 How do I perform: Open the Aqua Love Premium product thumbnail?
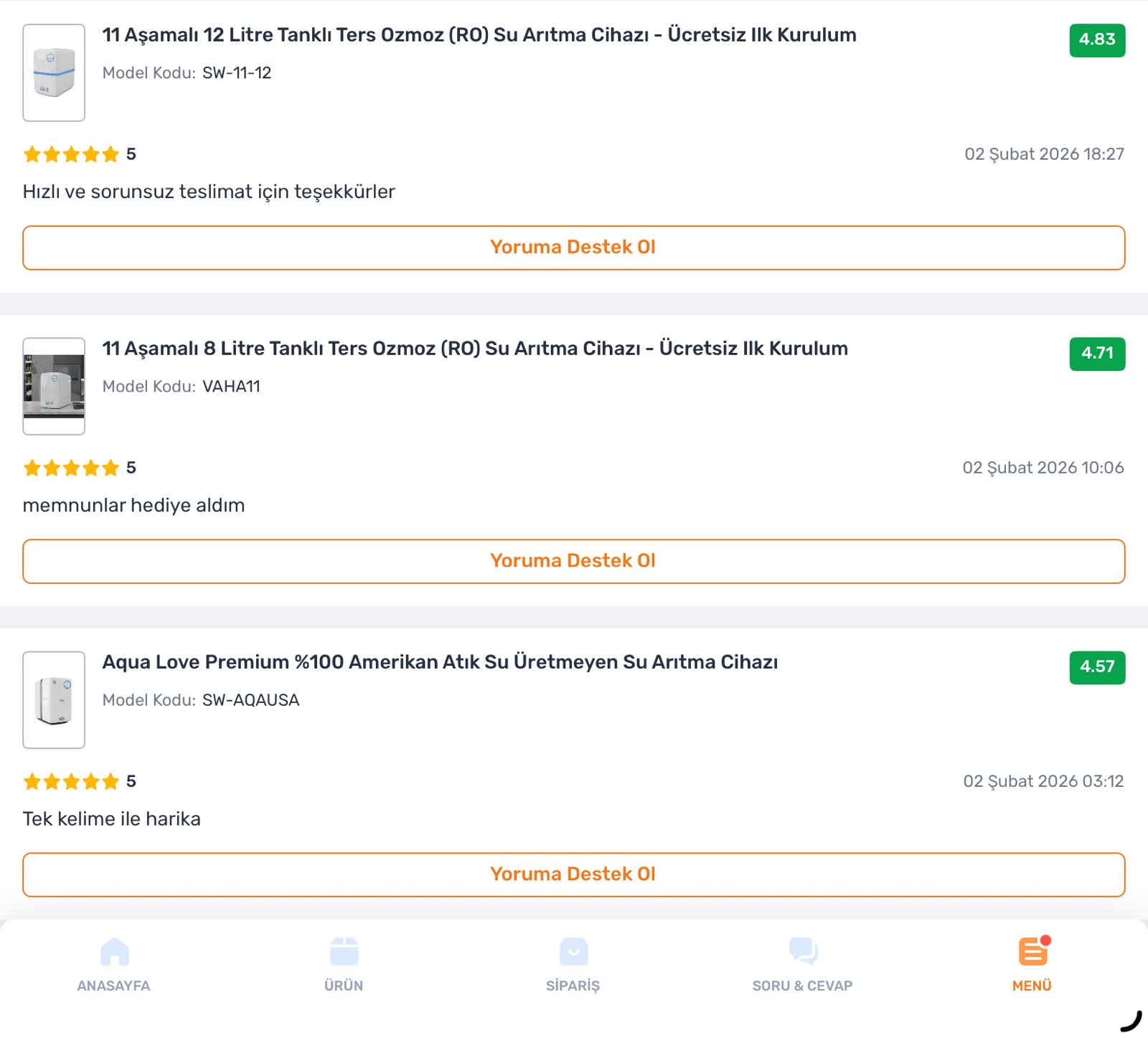tap(54, 699)
